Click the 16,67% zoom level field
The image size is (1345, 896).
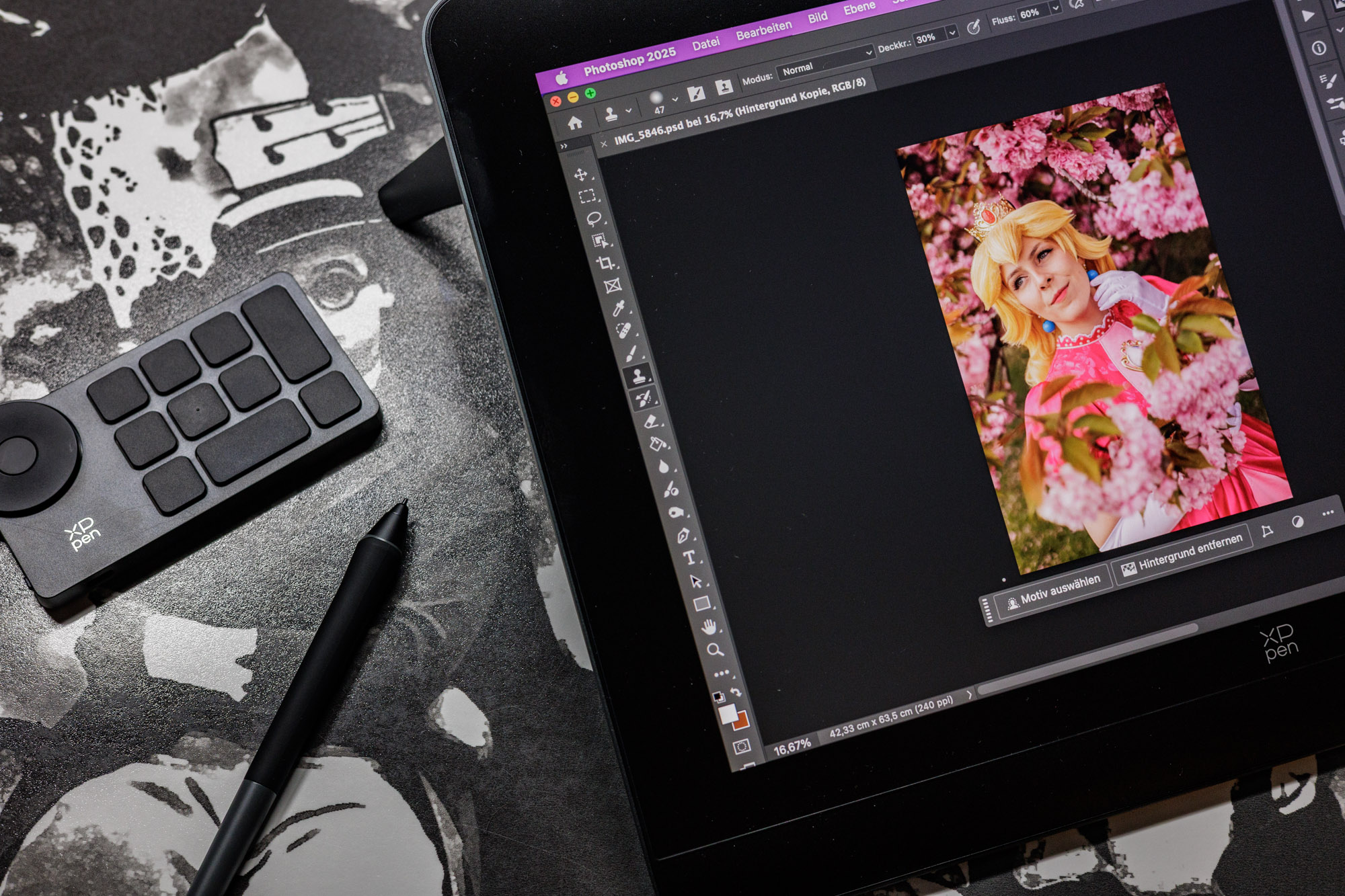click(x=792, y=747)
